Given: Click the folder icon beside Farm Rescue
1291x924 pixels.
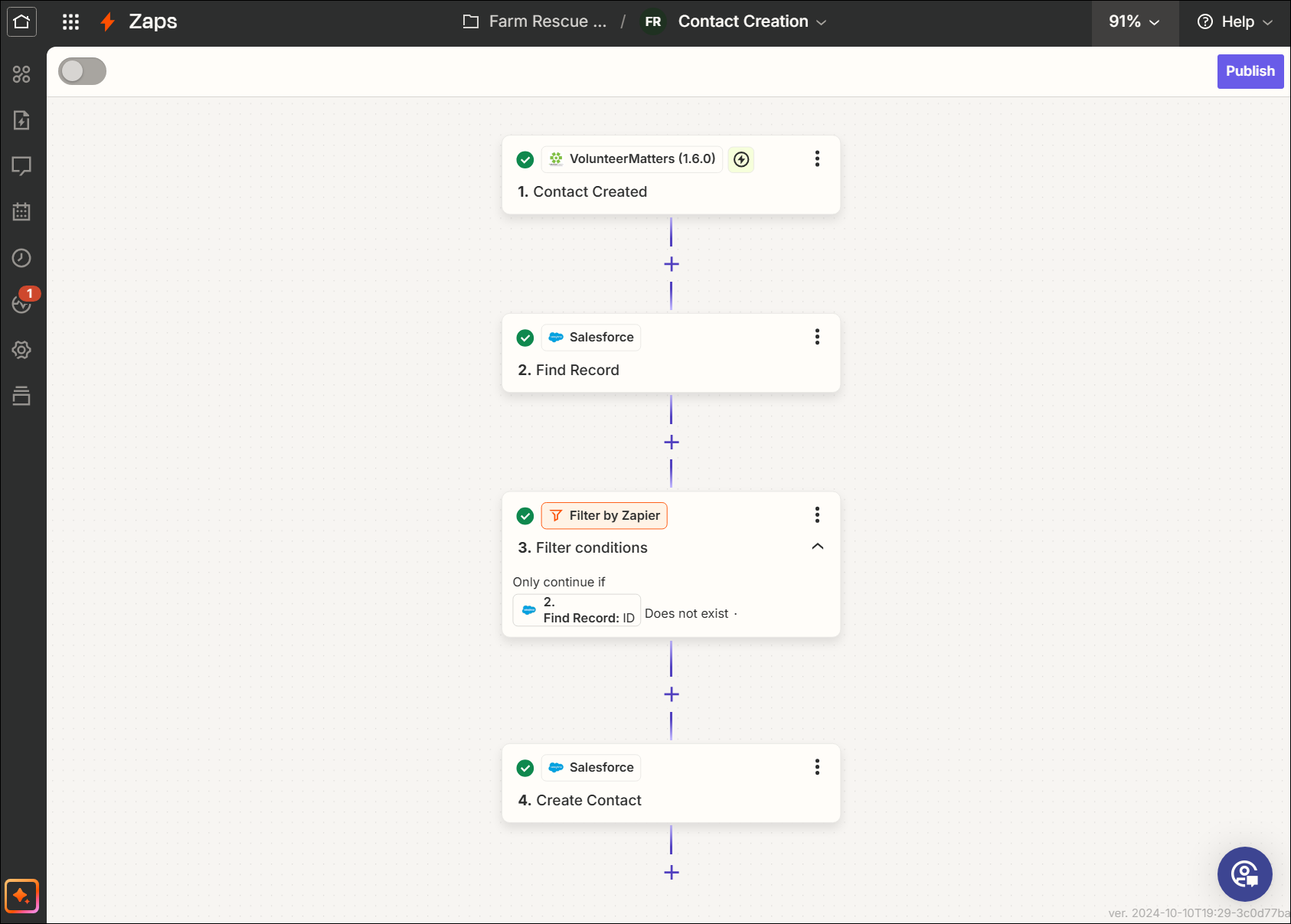Looking at the screenshot, I should coord(471,21).
